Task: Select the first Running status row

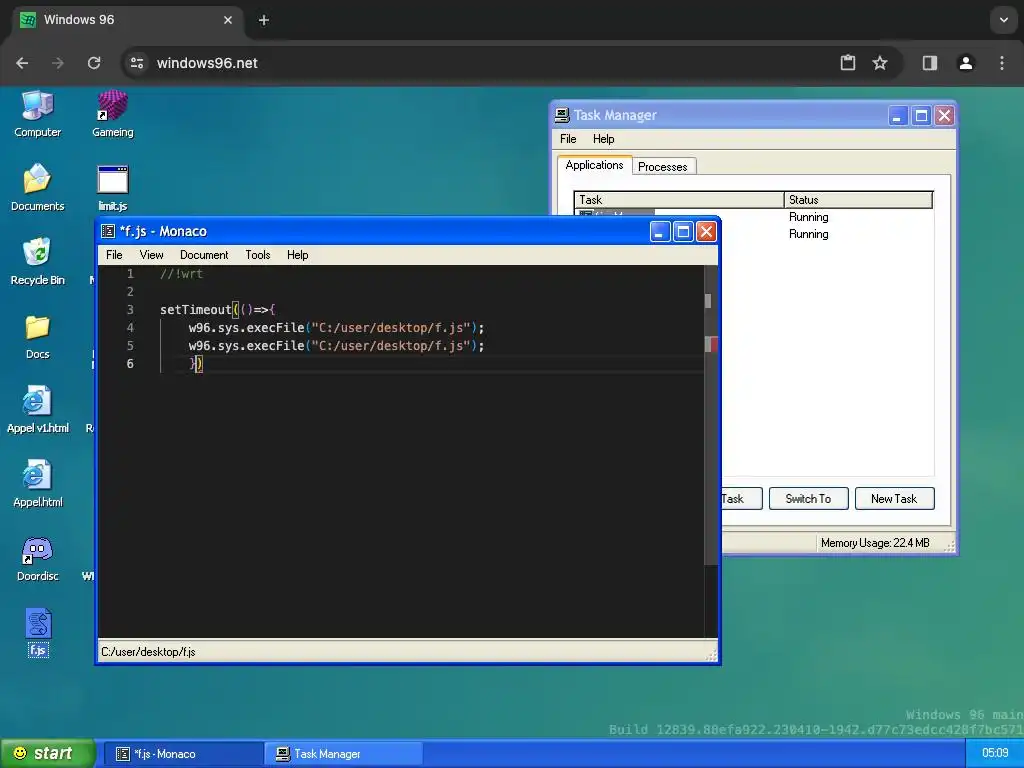Action: 808,217
